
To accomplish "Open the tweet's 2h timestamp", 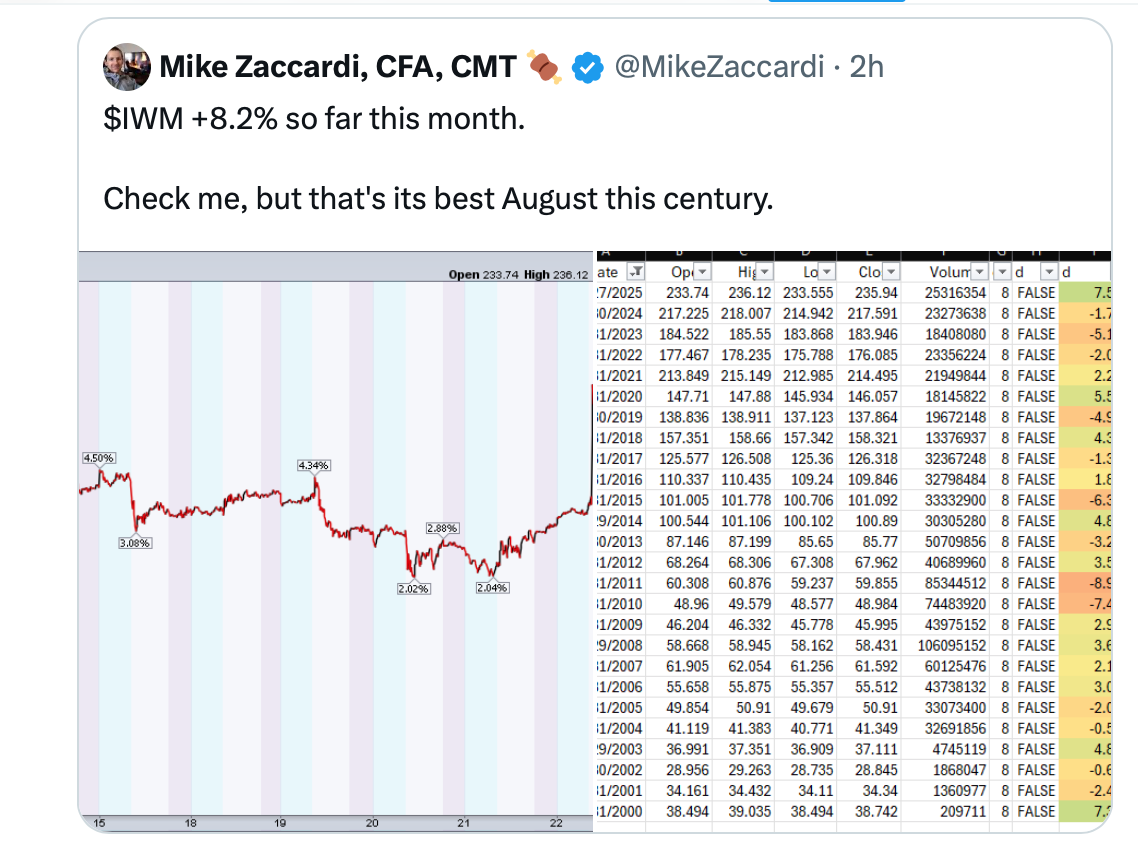I will tap(866, 67).
